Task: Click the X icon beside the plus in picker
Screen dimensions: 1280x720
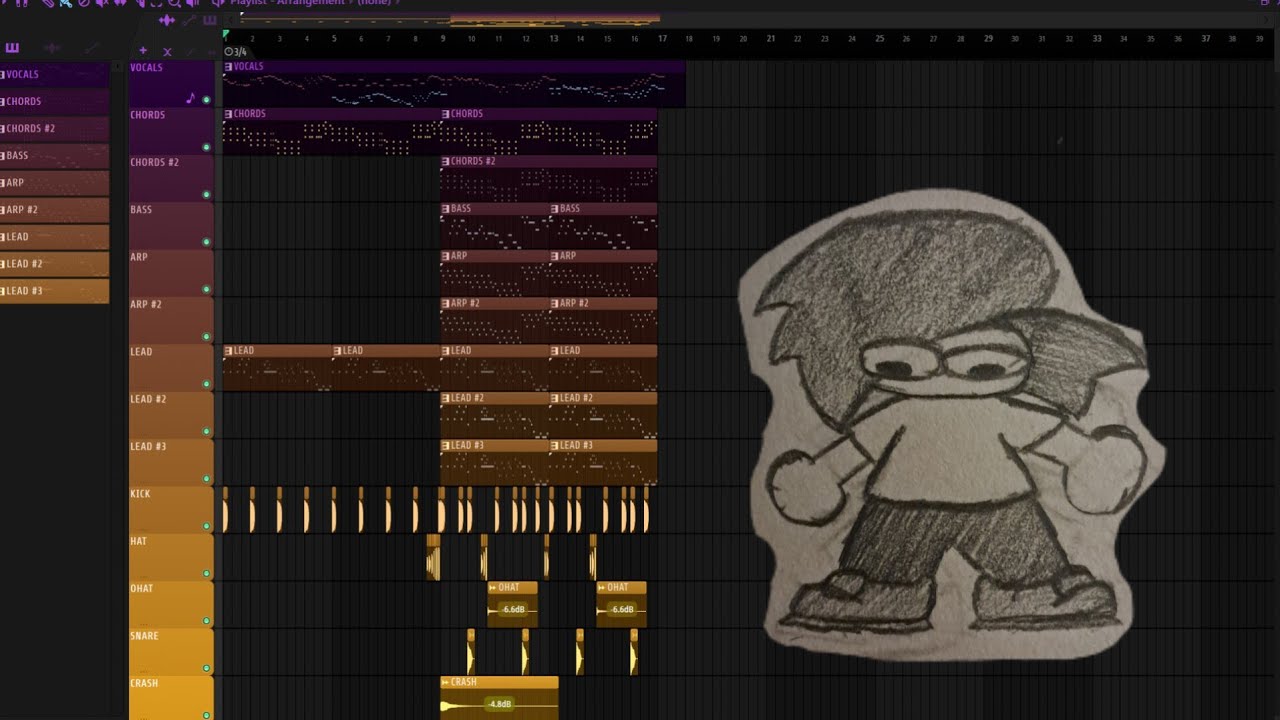Action: (167, 51)
